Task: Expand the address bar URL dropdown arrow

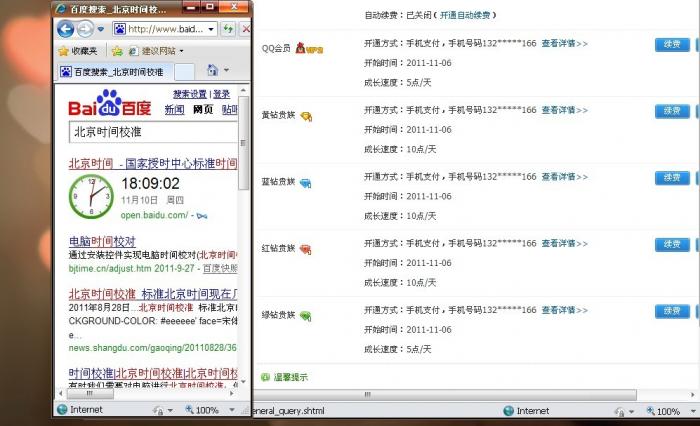Action: coord(211,29)
